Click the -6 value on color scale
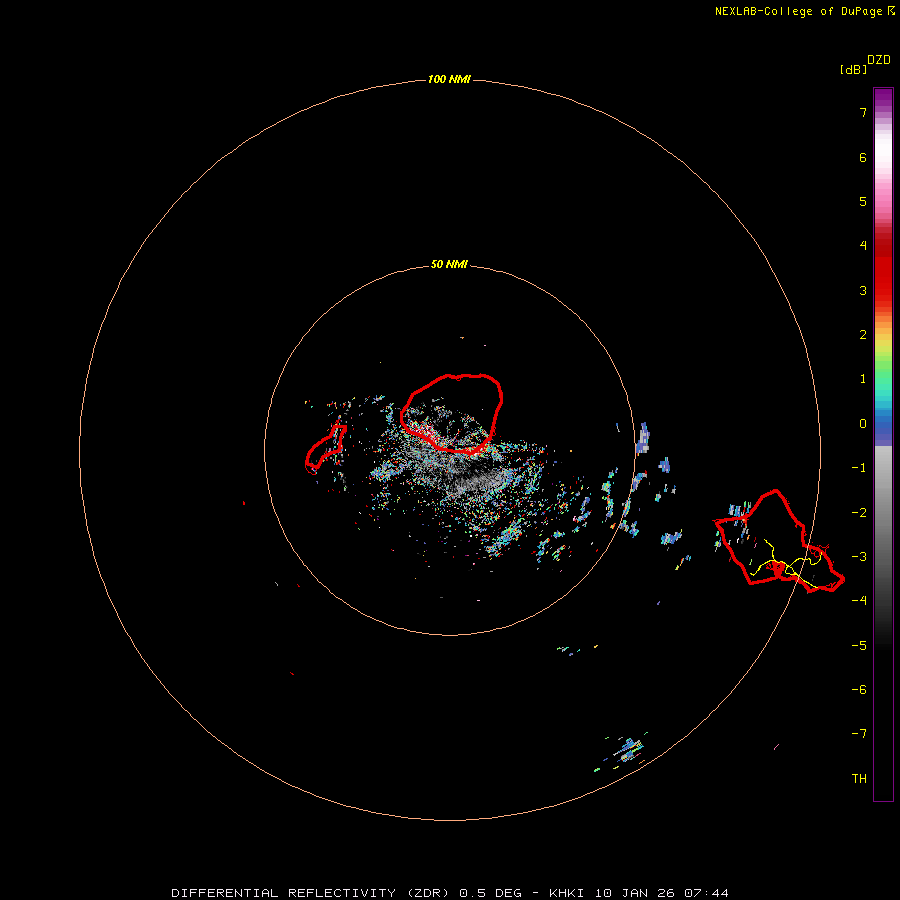This screenshot has height=900, width=900. tap(859, 690)
